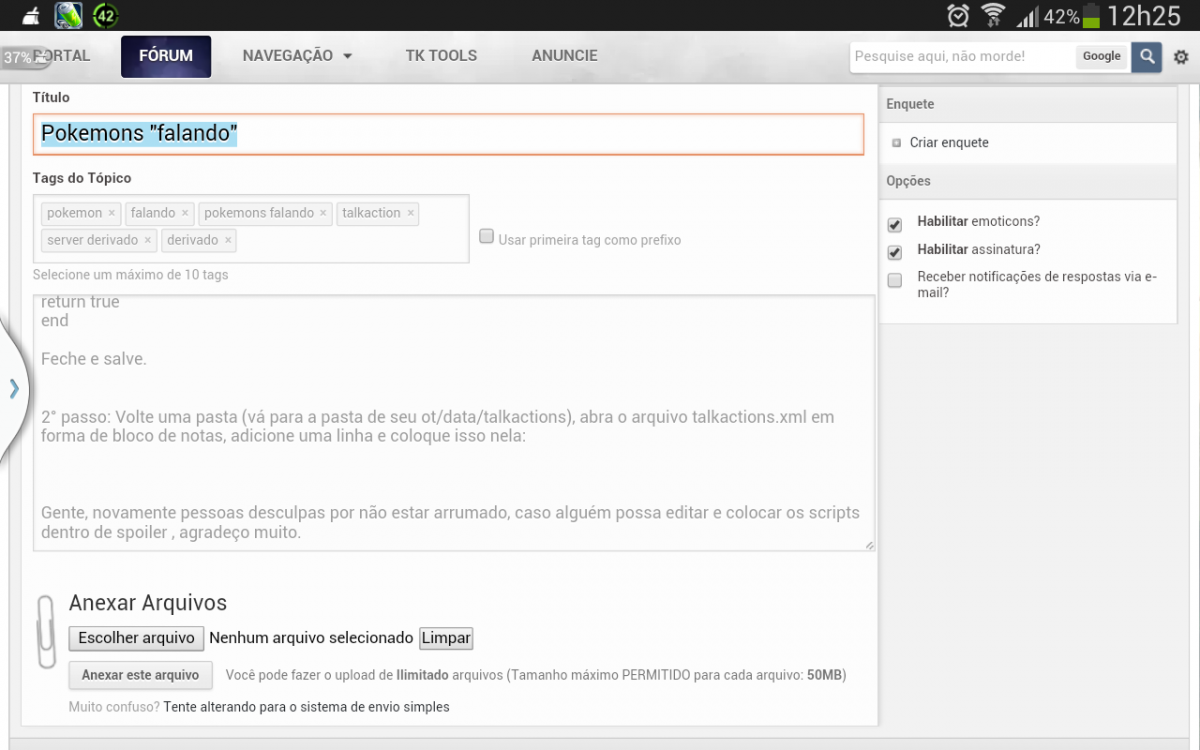Delete the "server derivado" tag
This screenshot has width=1200, height=750.
[x=148, y=240]
